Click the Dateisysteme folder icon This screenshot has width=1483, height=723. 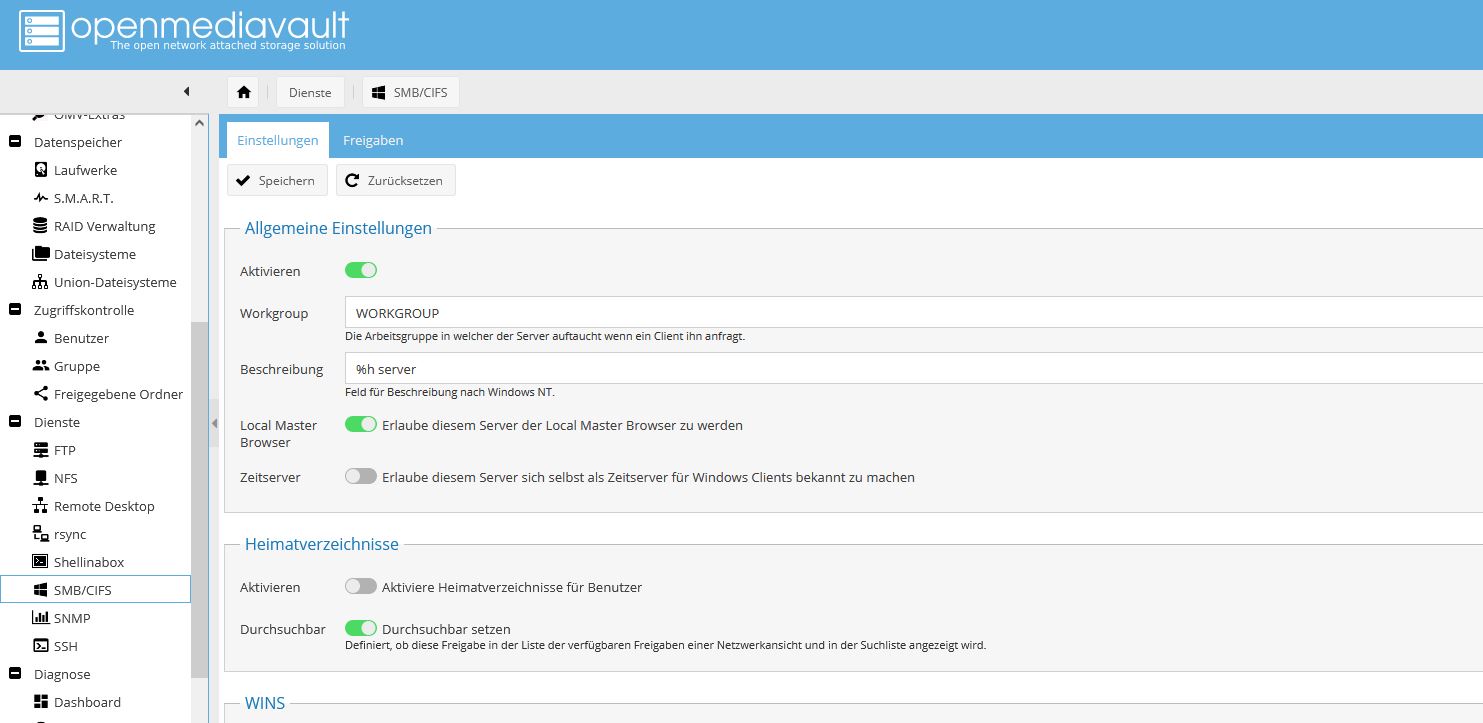40,254
